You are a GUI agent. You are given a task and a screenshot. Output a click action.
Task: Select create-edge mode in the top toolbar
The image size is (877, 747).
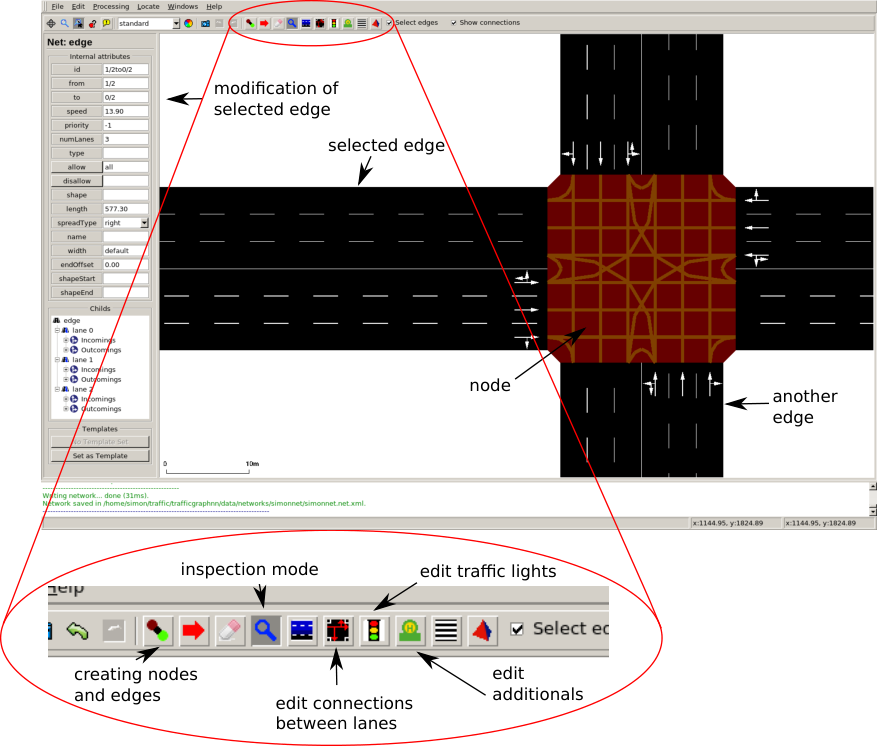pyautogui.click(x=250, y=23)
